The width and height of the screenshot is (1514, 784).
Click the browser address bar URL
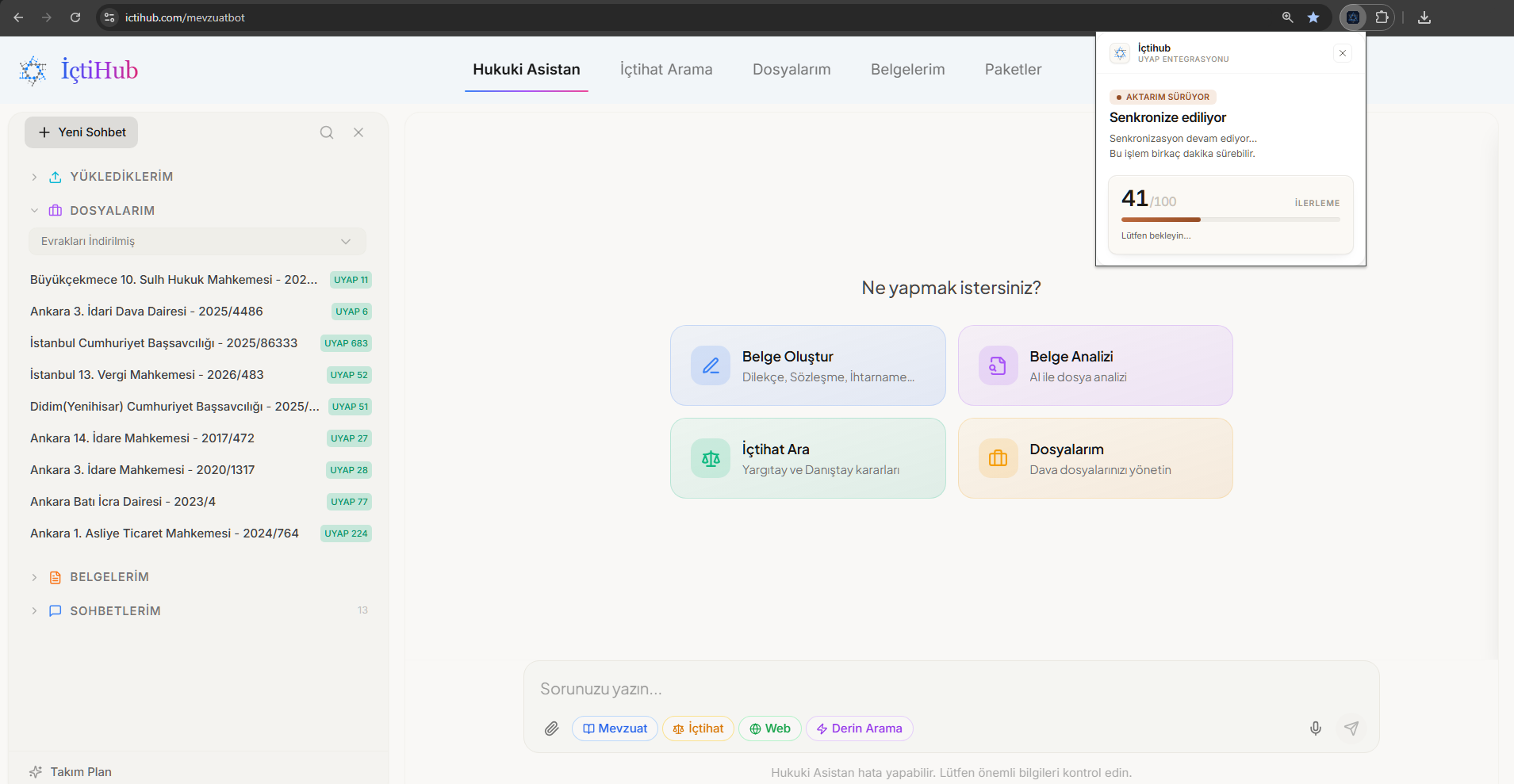(185, 17)
